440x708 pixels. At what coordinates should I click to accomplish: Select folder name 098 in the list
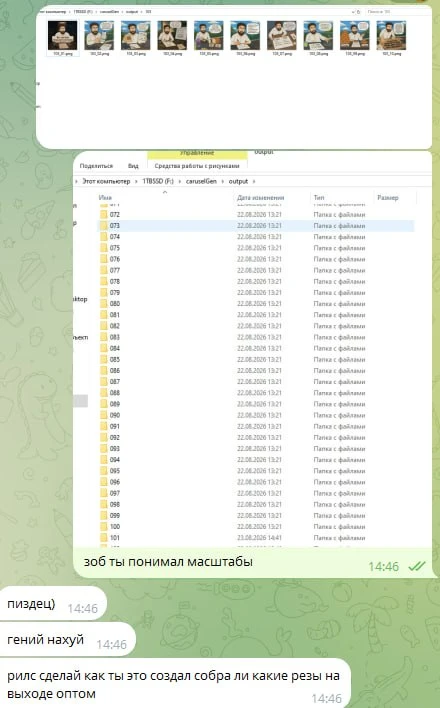(115, 504)
